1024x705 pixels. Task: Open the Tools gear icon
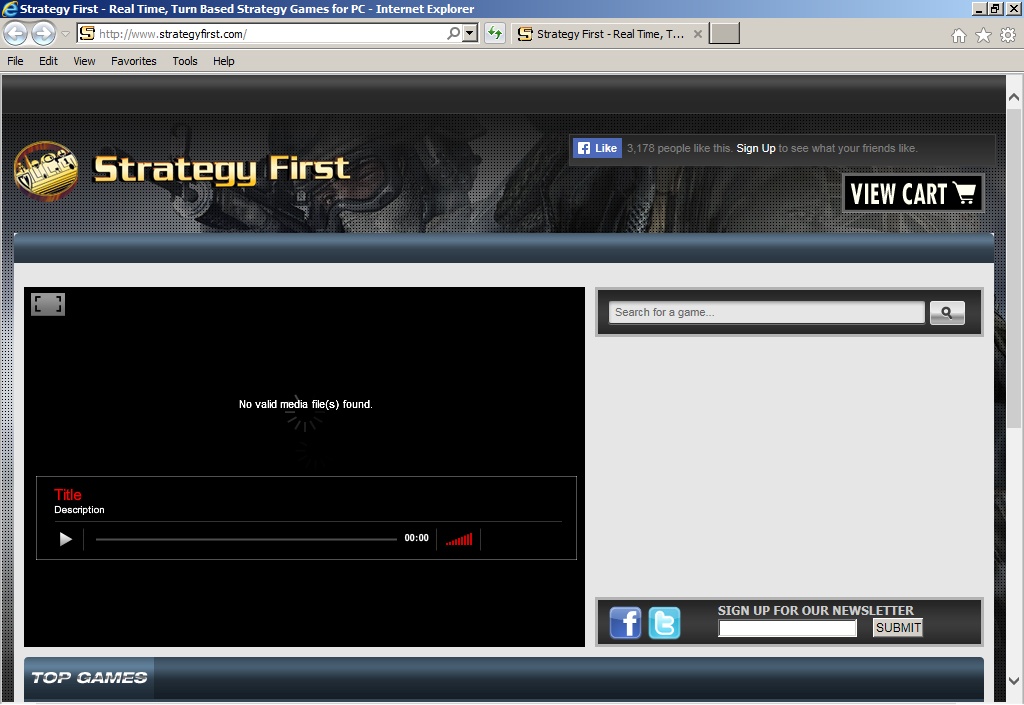point(1008,35)
